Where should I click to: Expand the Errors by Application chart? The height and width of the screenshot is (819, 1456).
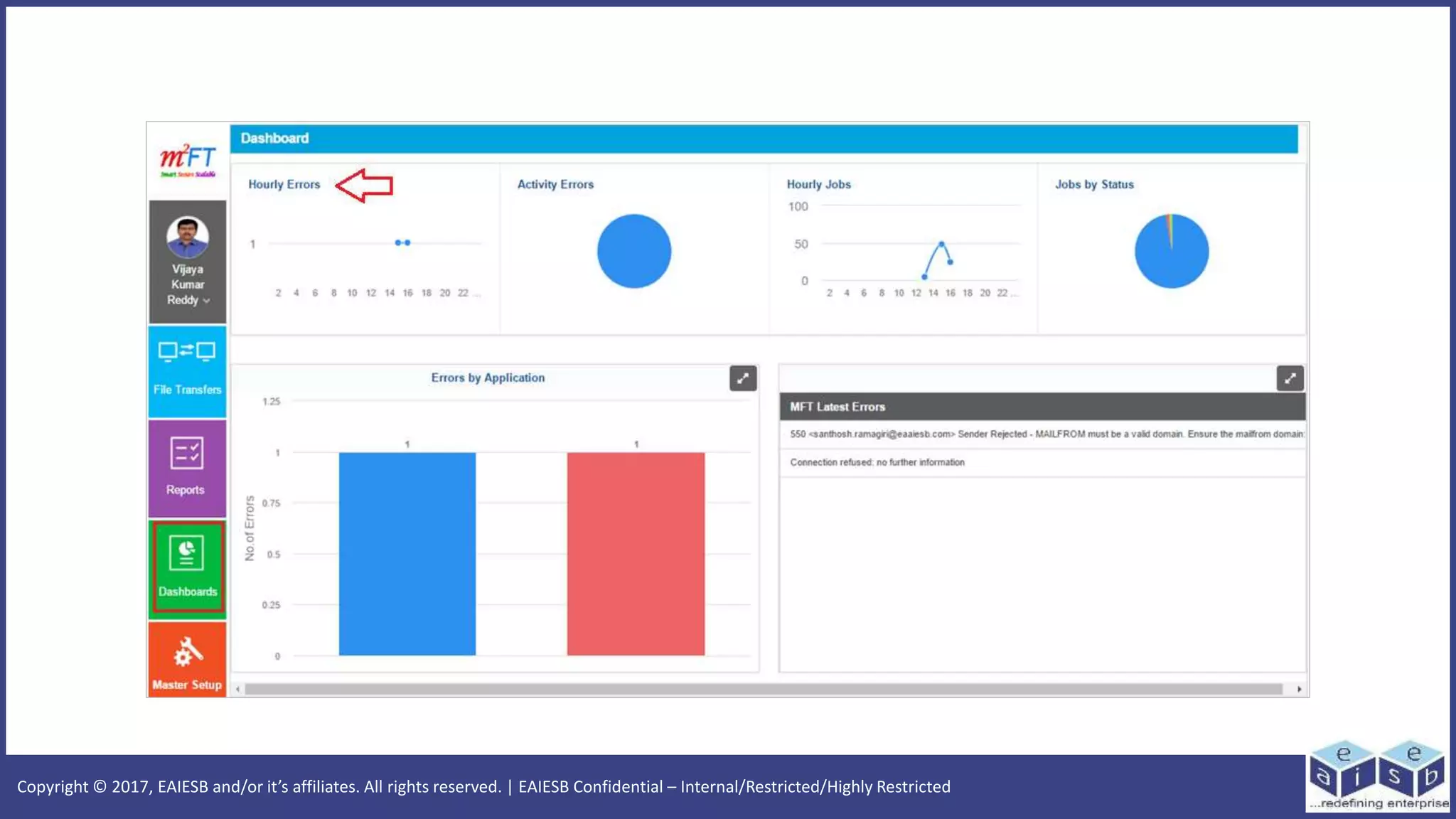point(743,378)
